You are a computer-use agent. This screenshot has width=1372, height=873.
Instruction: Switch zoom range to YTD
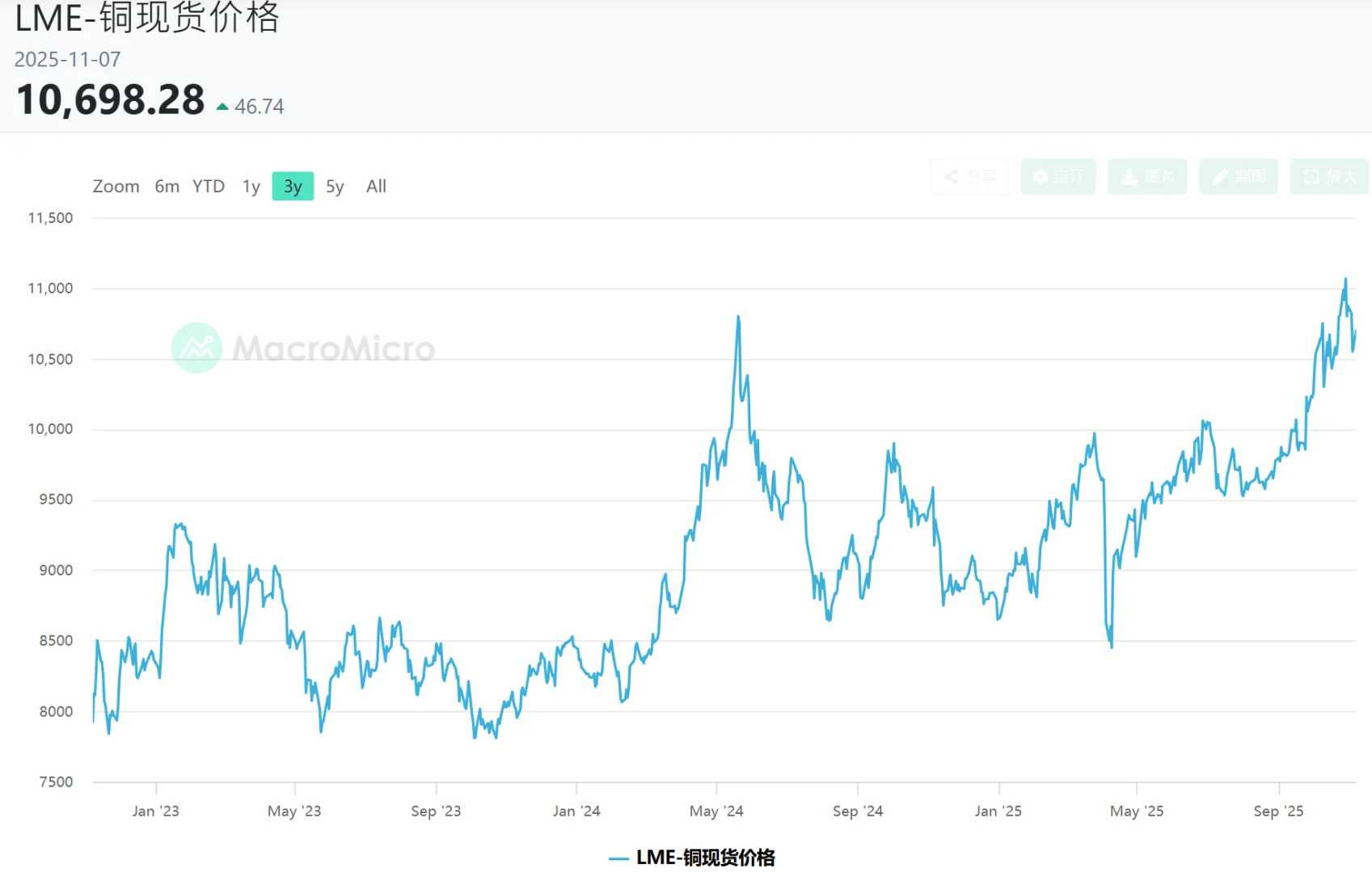tap(209, 187)
